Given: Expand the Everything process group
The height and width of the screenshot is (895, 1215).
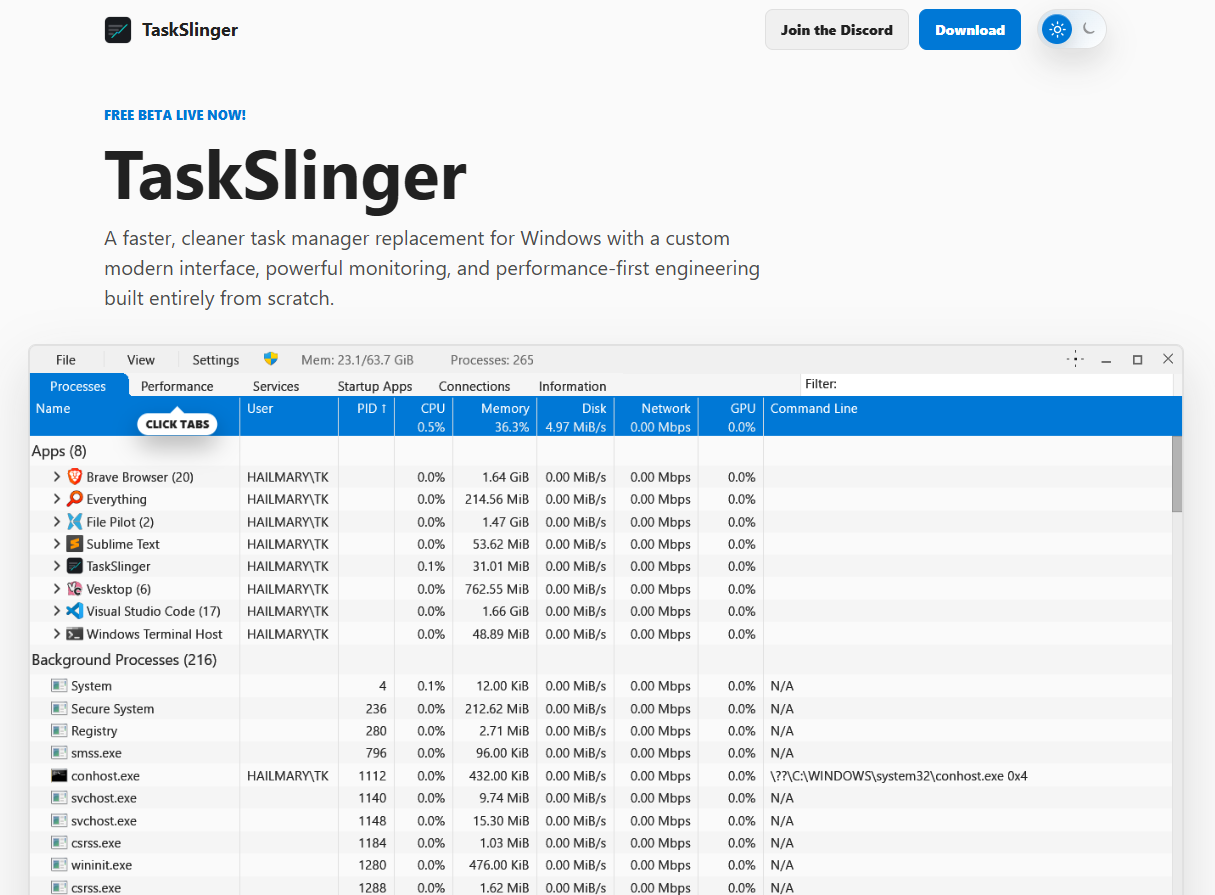Looking at the screenshot, I should tap(57, 499).
